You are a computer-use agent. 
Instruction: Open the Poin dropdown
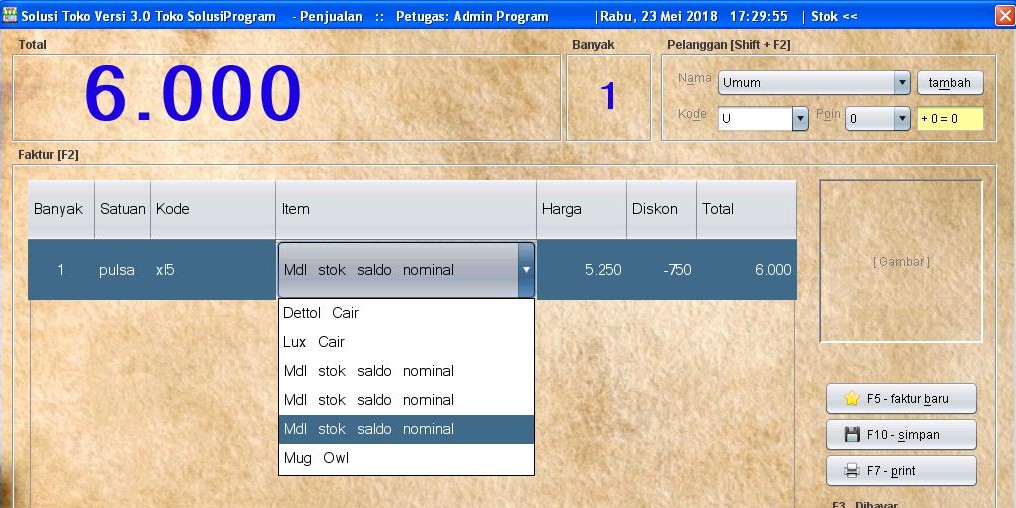pos(901,119)
